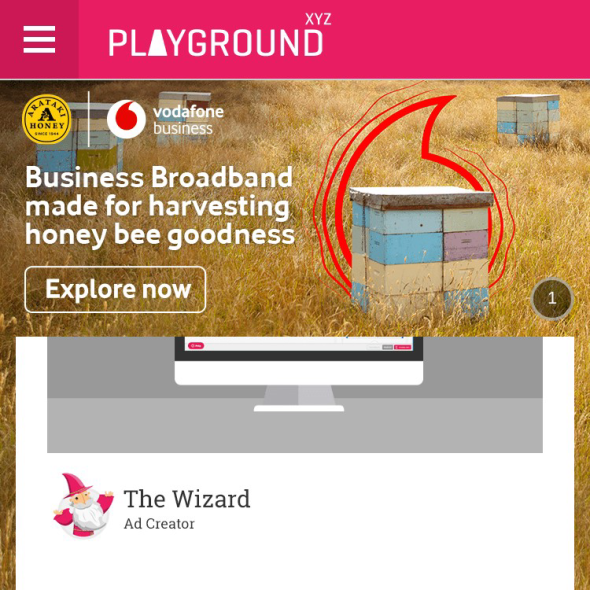Click the foreground beehive box image

(421, 249)
